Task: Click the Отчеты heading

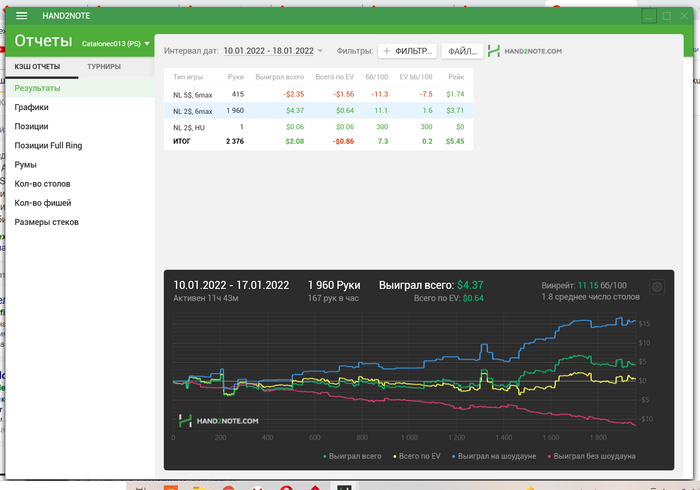Action: tap(43, 41)
